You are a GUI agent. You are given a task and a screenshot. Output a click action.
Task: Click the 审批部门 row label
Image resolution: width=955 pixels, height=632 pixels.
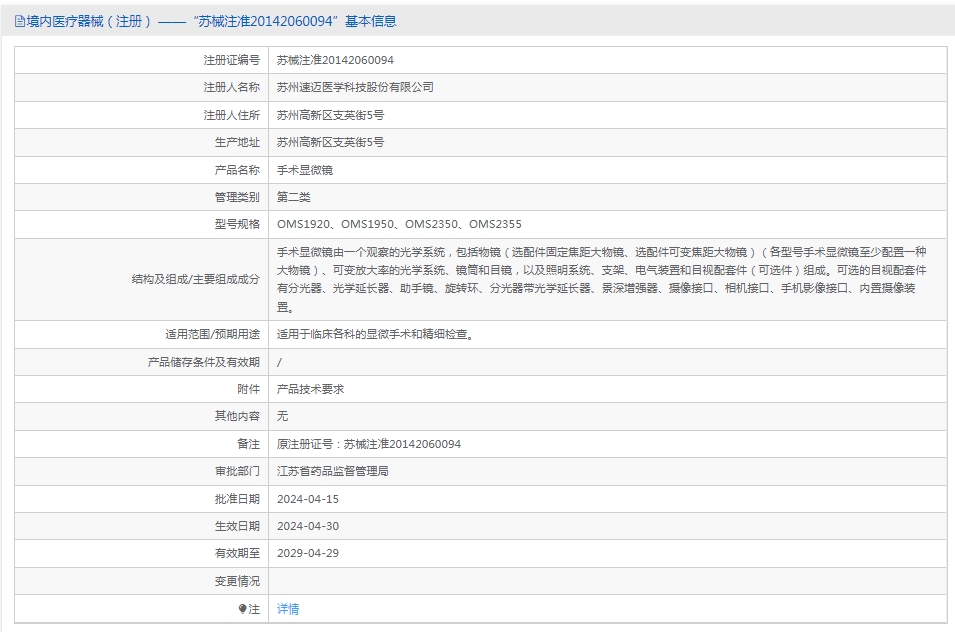point(237,472)
